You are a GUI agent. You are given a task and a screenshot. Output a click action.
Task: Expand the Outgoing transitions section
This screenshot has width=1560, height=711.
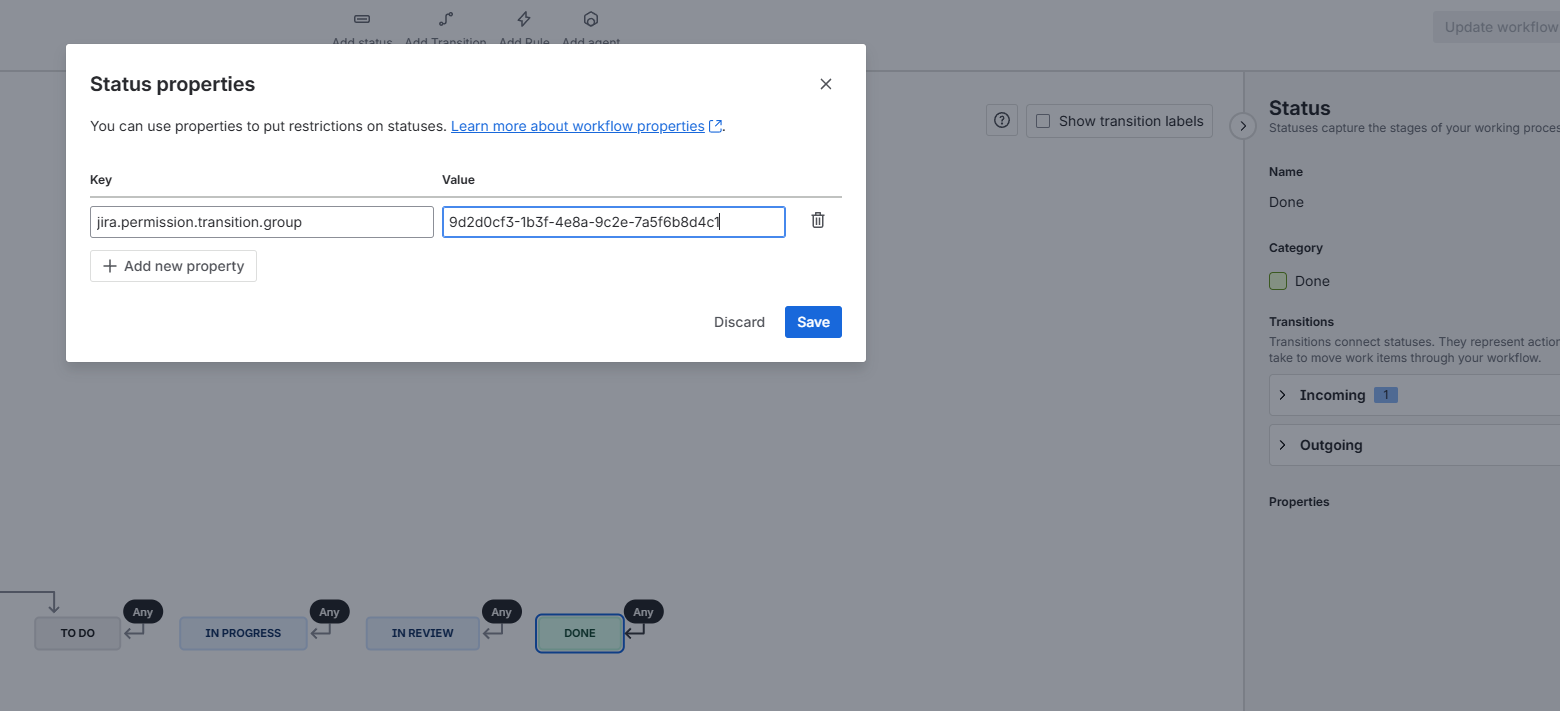tap(1414, 445)
